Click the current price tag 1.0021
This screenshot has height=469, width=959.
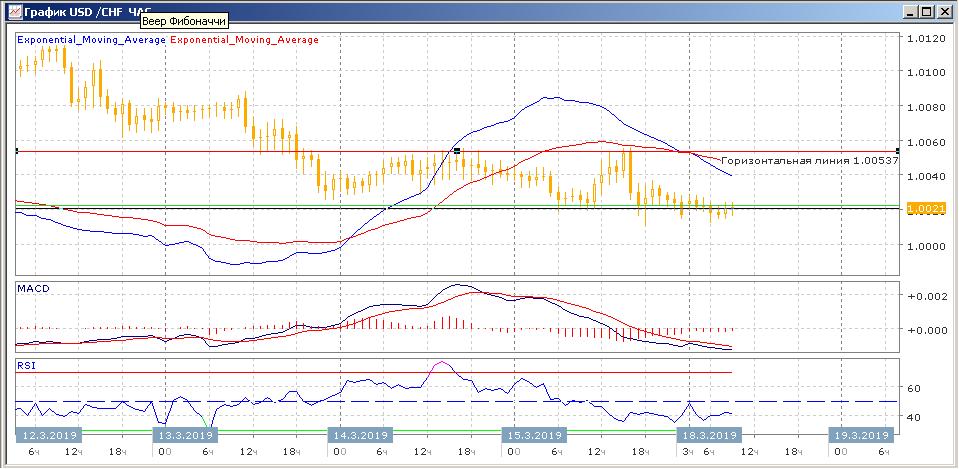(x=927, y=209)
